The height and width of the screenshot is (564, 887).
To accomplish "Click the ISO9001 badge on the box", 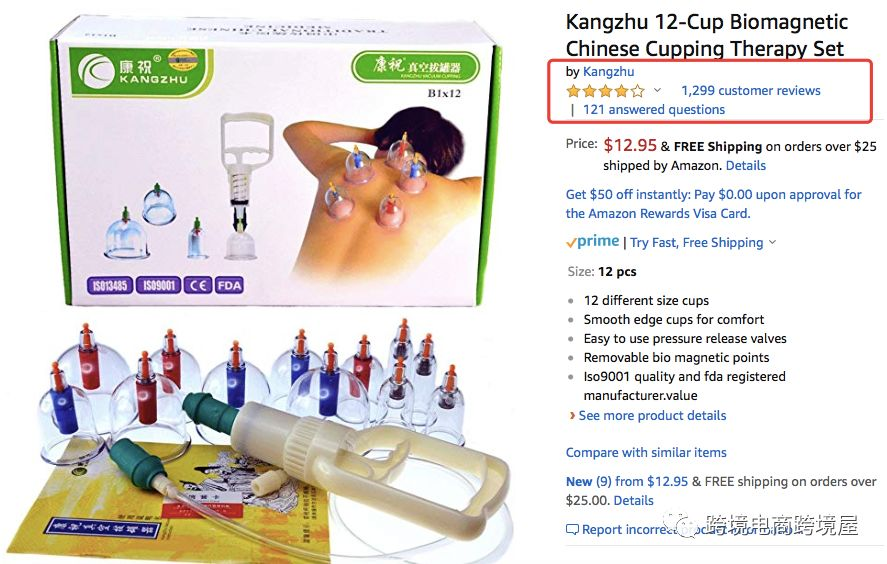I will click(x=158, y=285).
